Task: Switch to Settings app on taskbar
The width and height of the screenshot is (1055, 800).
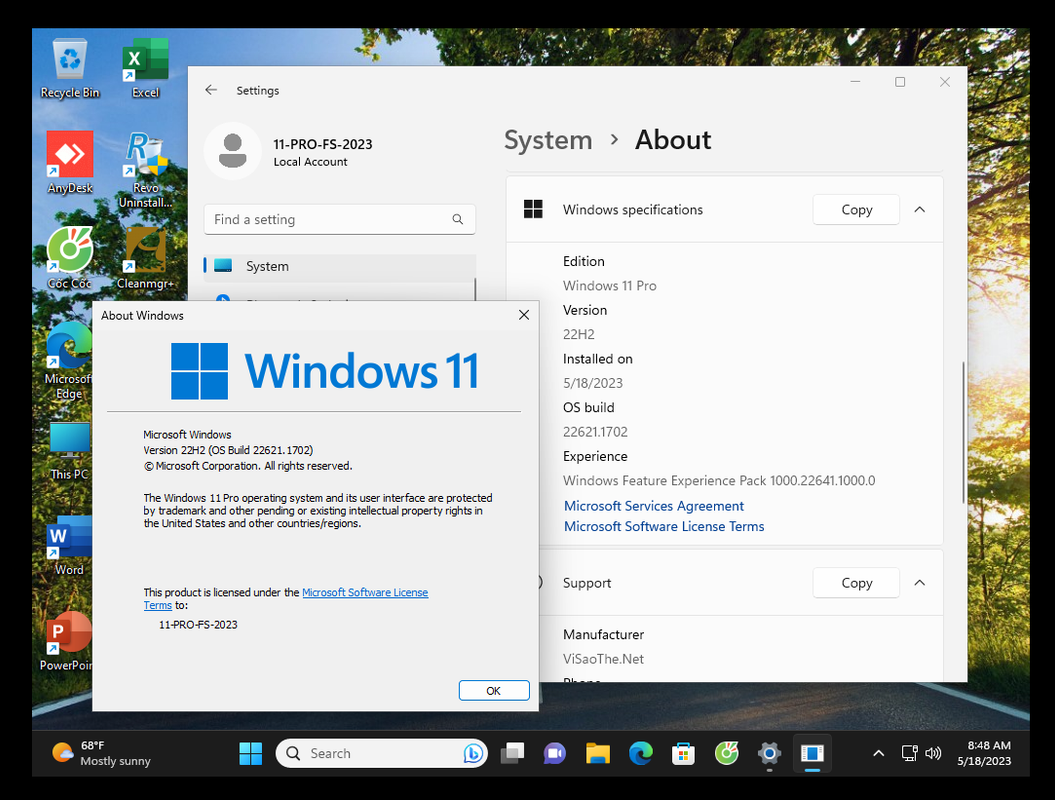Action: [769, 754]
